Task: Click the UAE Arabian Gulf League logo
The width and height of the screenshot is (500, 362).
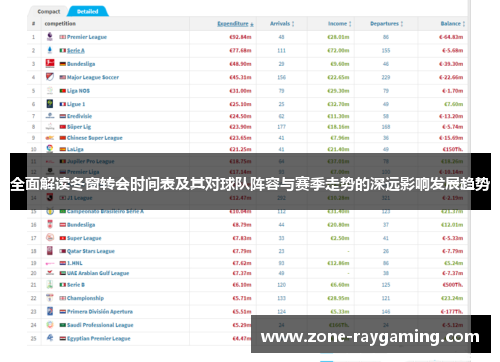Action: coord(50,273)
